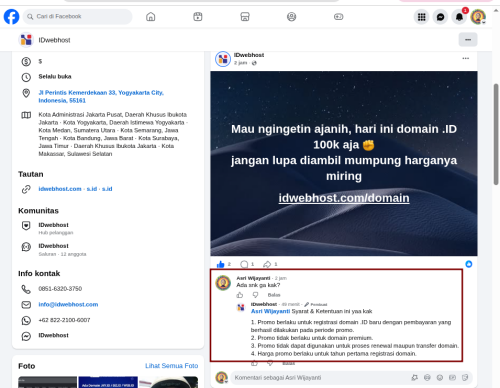
Task: Open account profile avatar menu
Action: (478, 17)
